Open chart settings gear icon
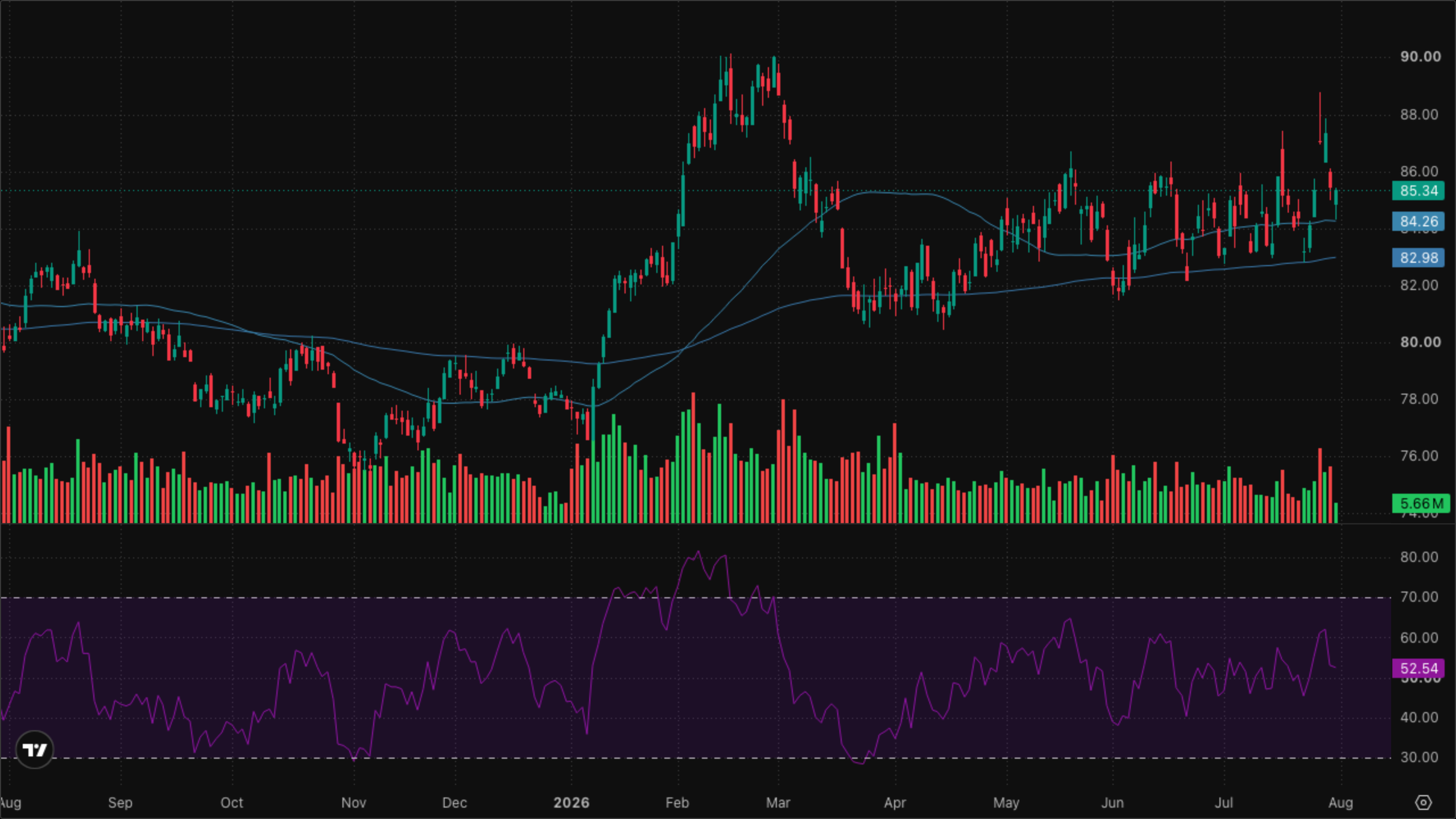This screenshot has width=1456, height=819. 1423,803
